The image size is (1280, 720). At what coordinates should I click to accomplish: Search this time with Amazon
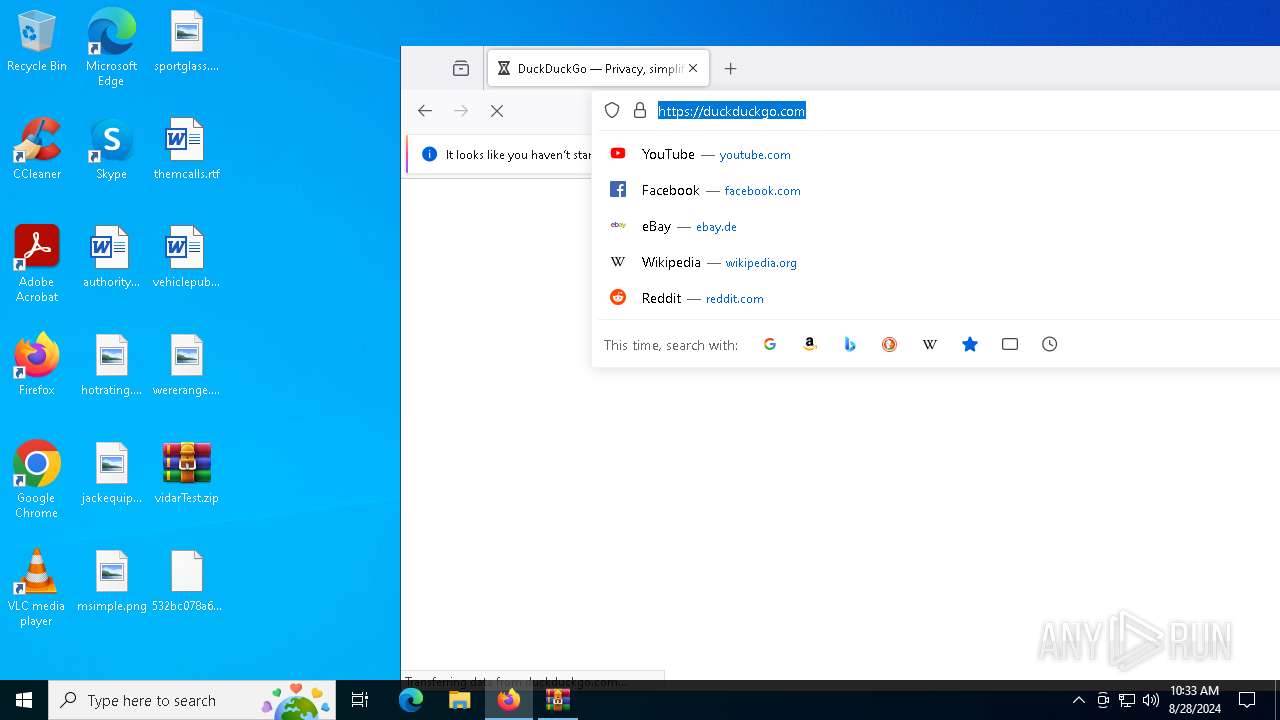pos(810,344)
